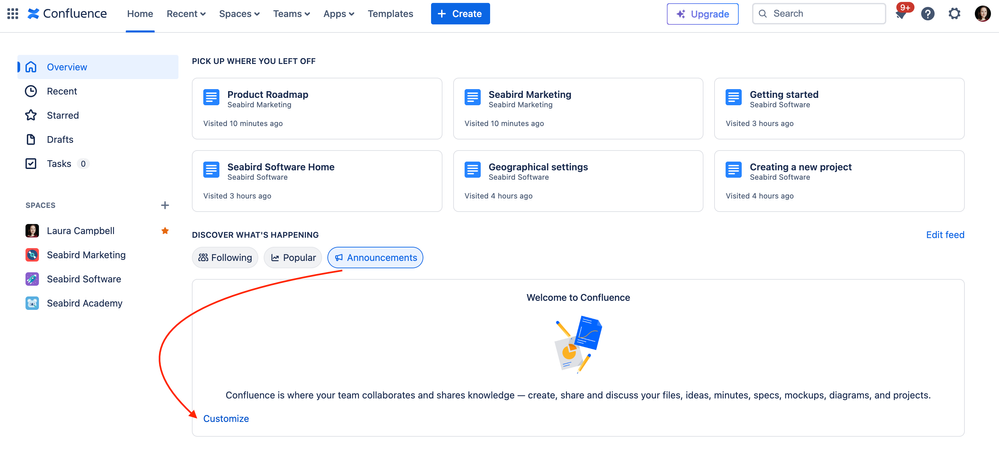Click the Geographical settings page icon
This screenshot has width=999, height=452.
[472, 170]
